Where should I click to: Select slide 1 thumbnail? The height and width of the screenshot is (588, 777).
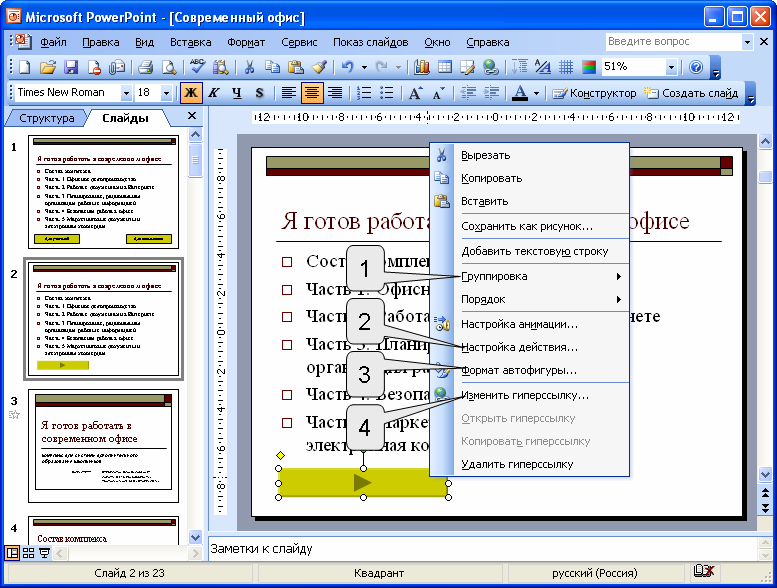tap(104, 191)
